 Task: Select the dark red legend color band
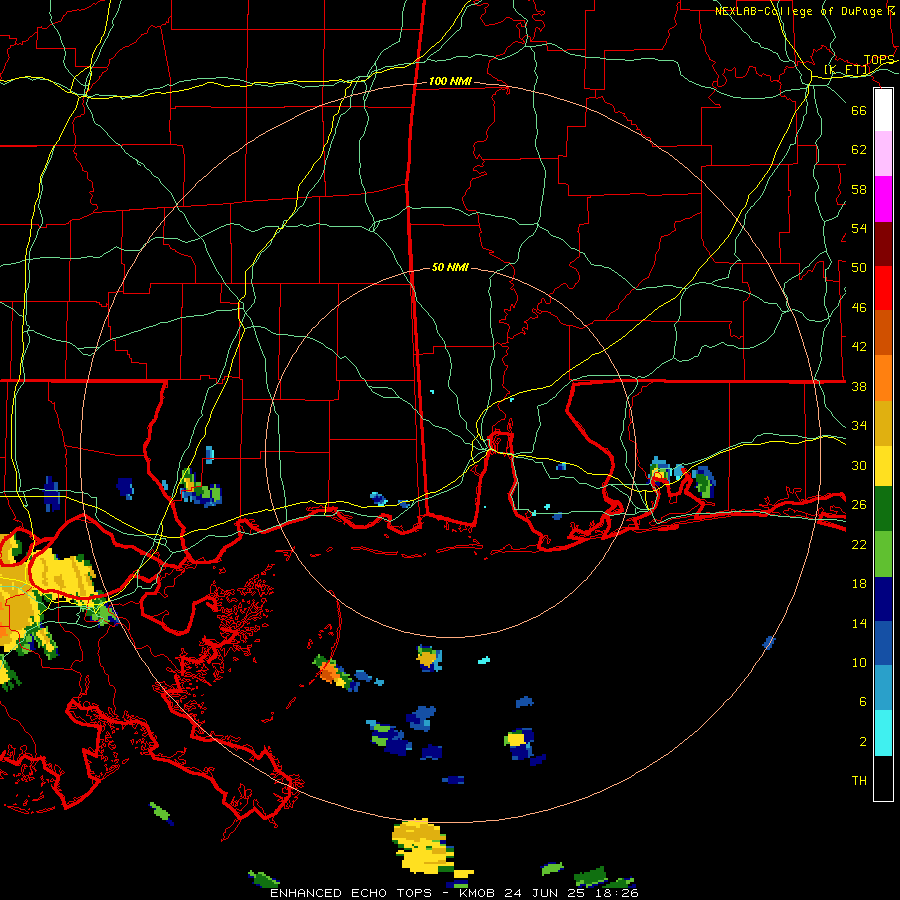pos(883,243)
